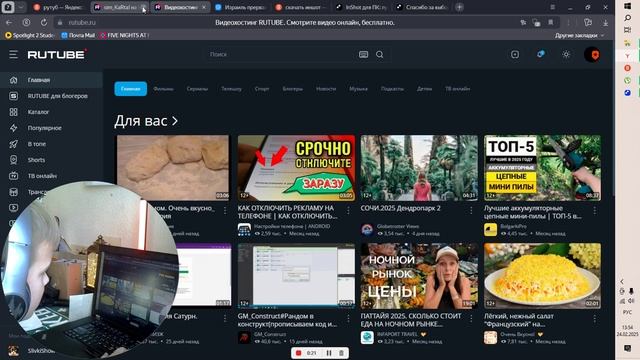Select the blue Главная category tab
Image resolution: width=640 pixels, height=360 pixels.
pos(131,89)
